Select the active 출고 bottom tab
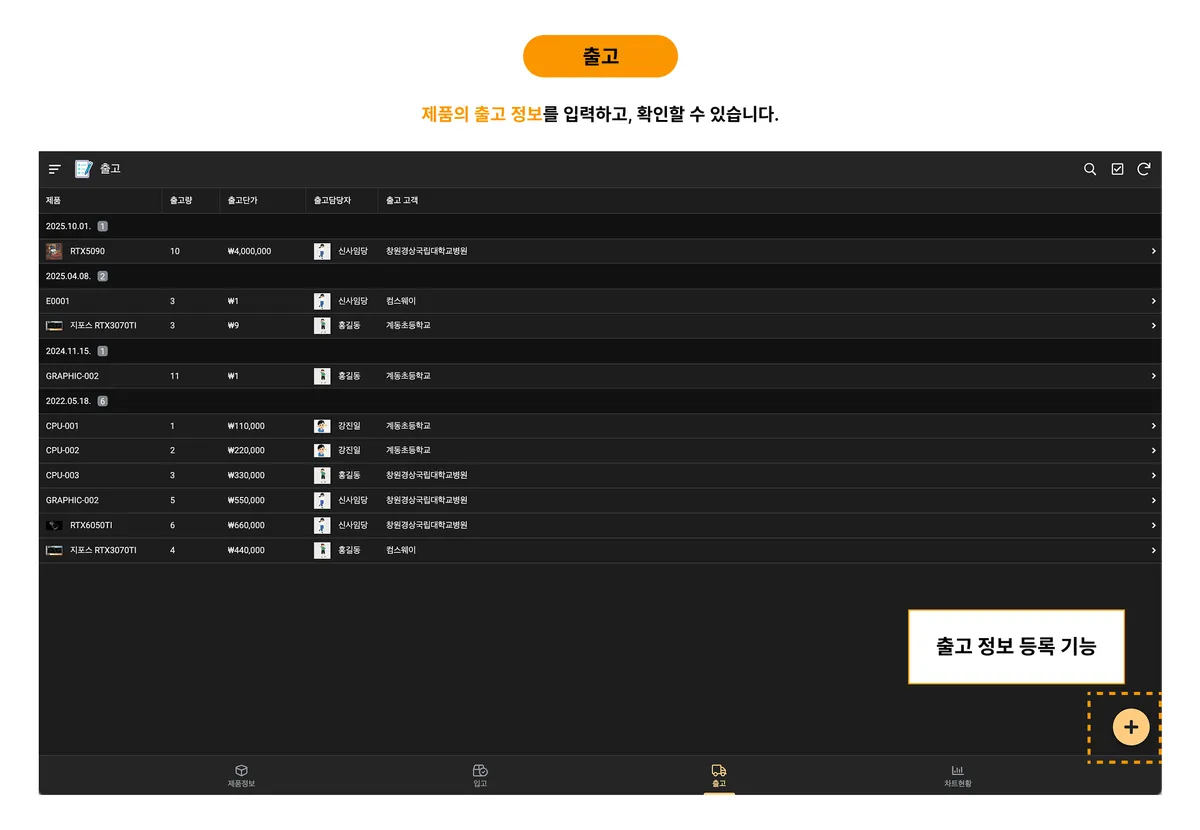This screenshot has width=1200, height=830. 719,776
